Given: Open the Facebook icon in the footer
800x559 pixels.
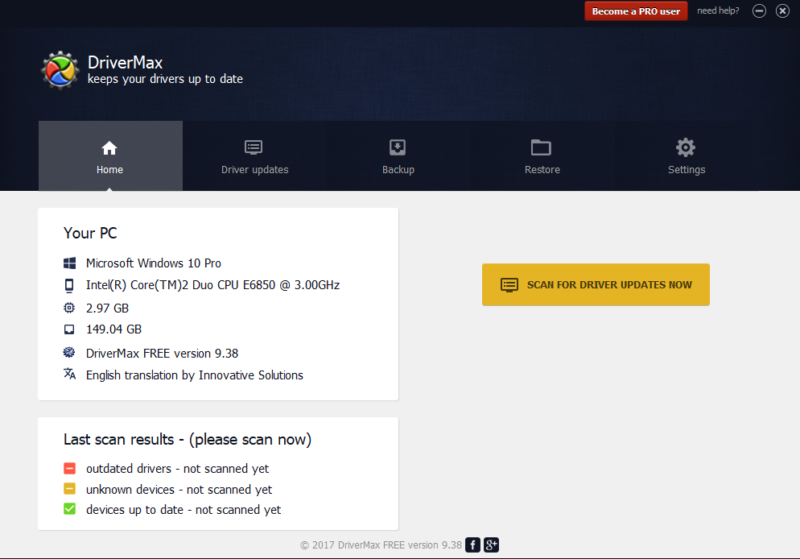Looking at the screenshot, I should pyautogui.click(x=472, y=545).
